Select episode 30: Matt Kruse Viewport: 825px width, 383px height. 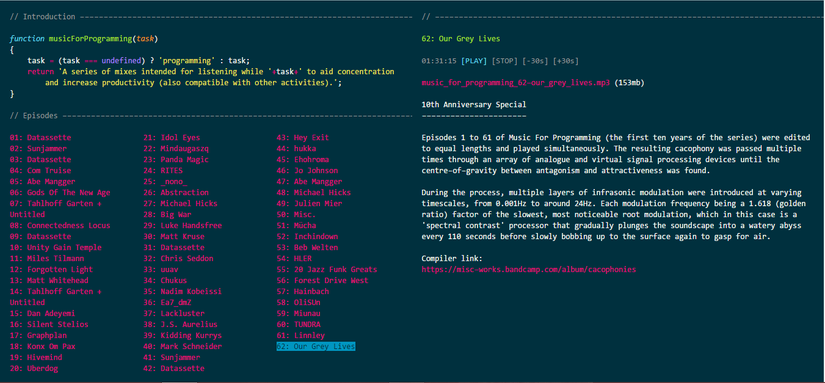(x=174, y=237)
